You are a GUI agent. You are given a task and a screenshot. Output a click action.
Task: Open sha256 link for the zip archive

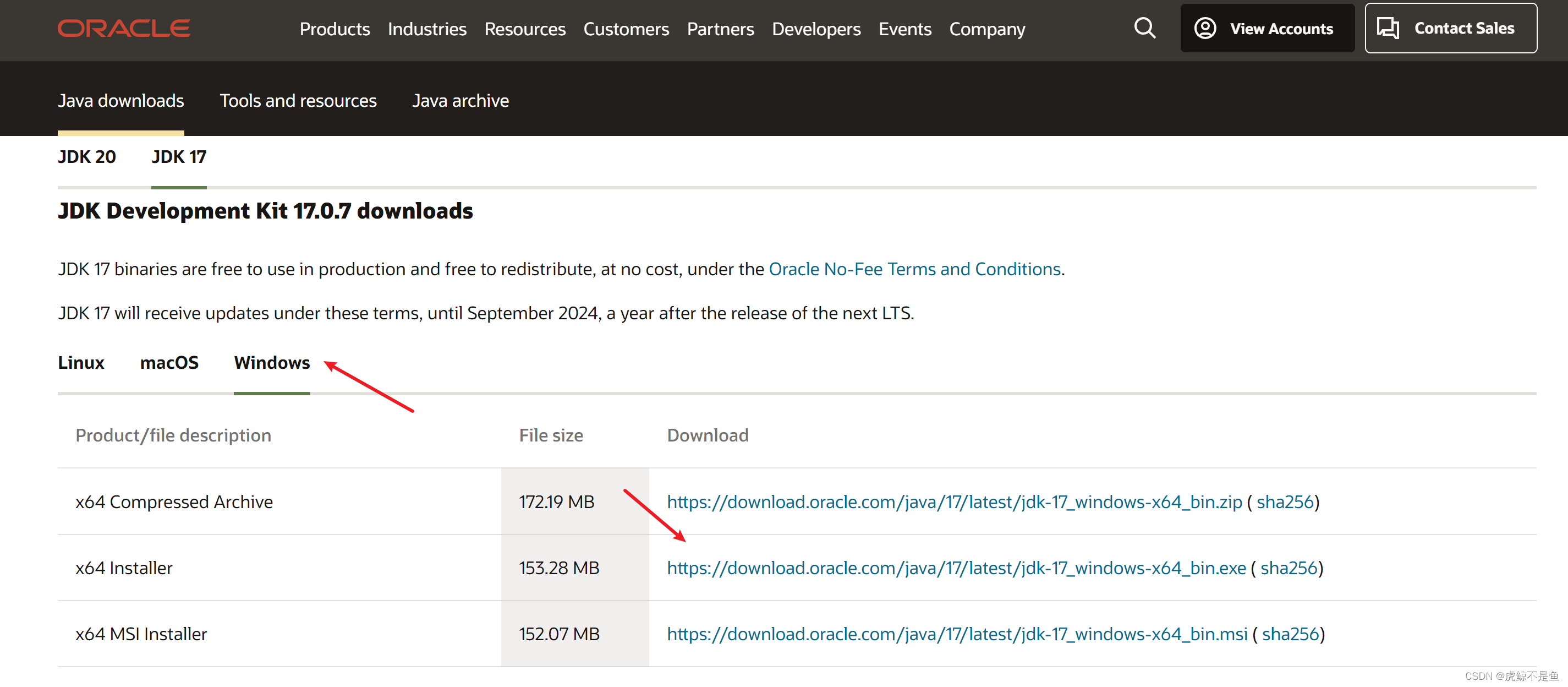[x=1285, y=502]
